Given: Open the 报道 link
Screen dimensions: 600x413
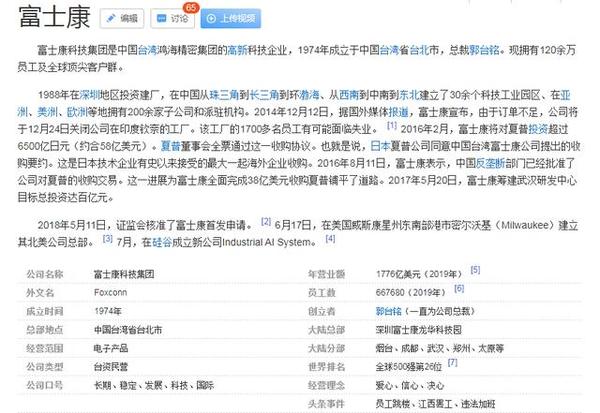Looking at the screenshot, I should click(399, 112).
